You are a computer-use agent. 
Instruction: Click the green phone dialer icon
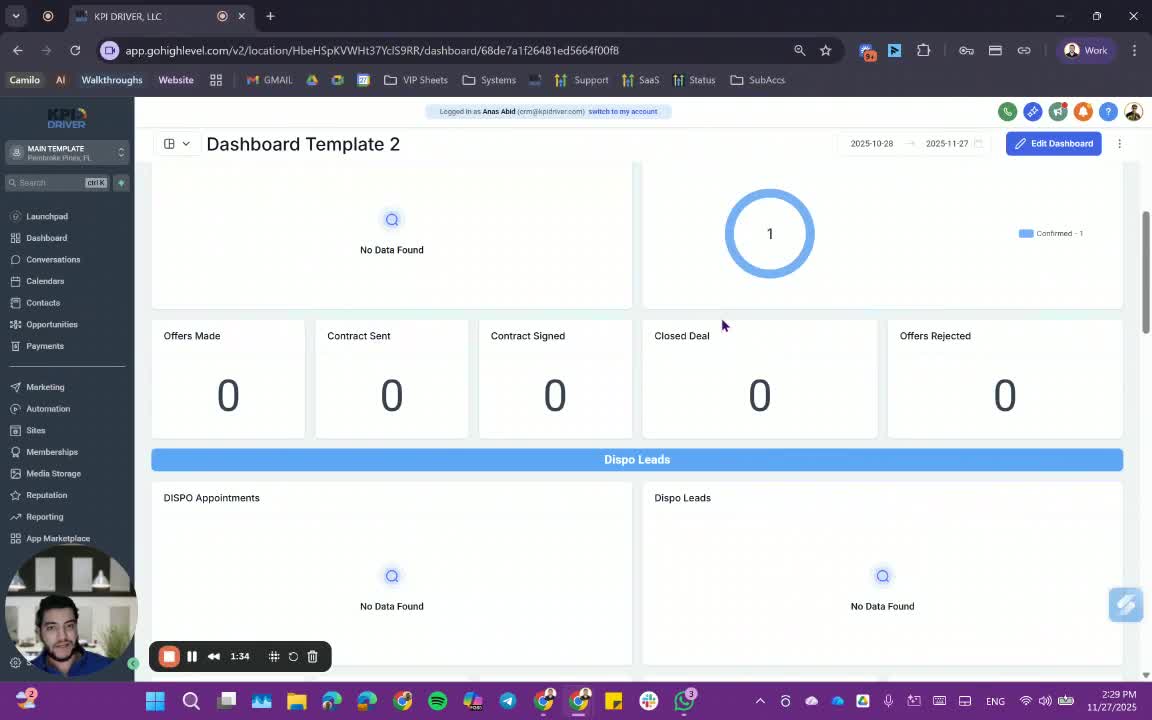point(1007,112)
